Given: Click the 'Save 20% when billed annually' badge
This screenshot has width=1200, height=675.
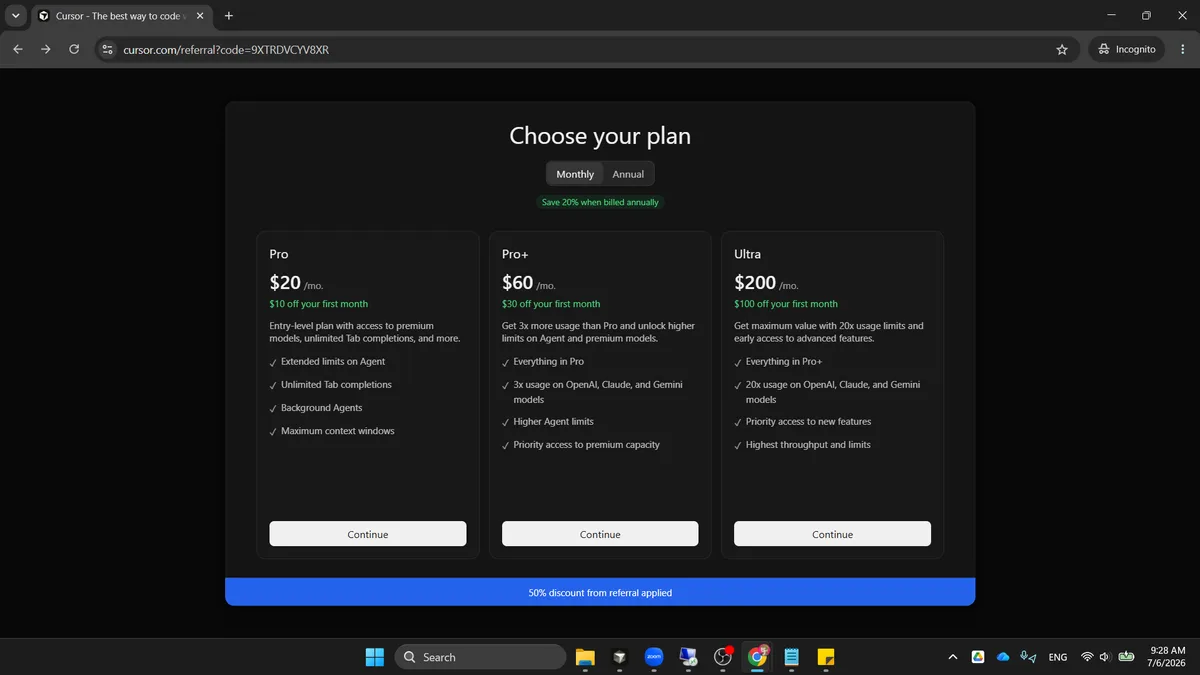Looking at the screenshot, I should [x=600, y=202].
